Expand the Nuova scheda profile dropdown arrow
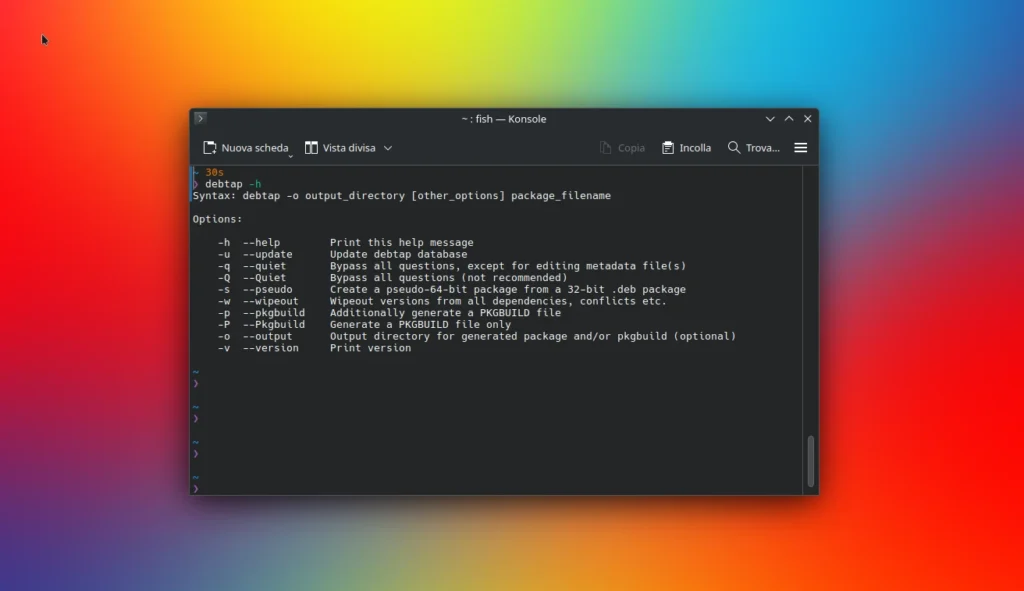 pos(291,155)
